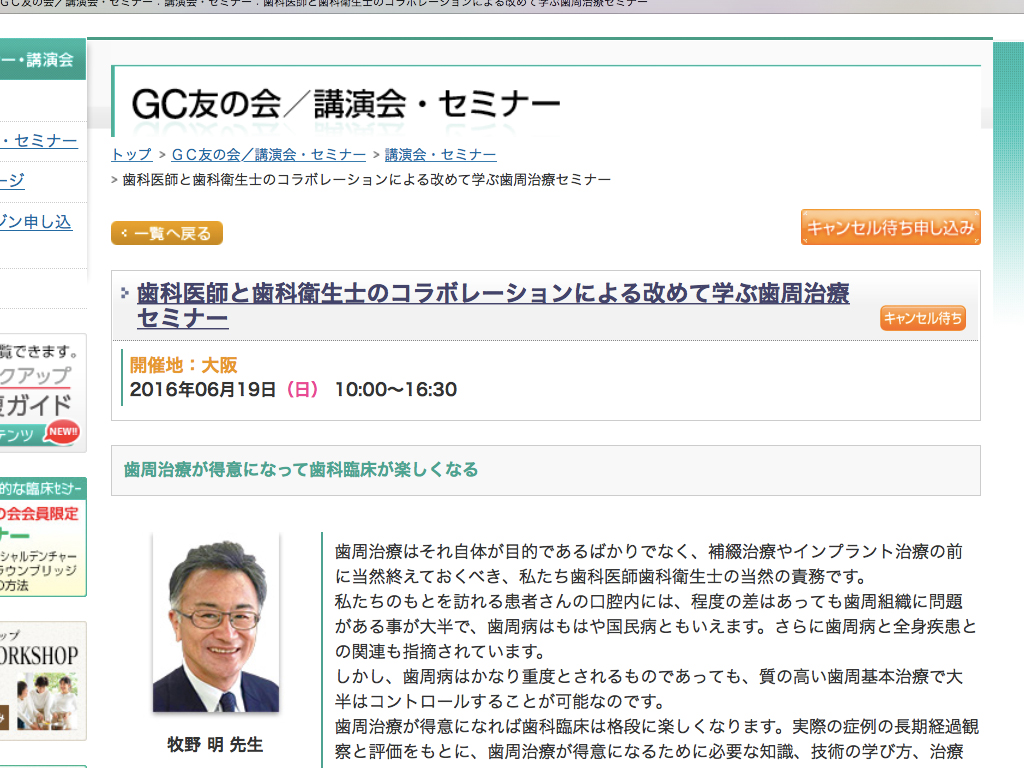
Task: Click the 開催地：大阪 text
Action: (184, 365)
